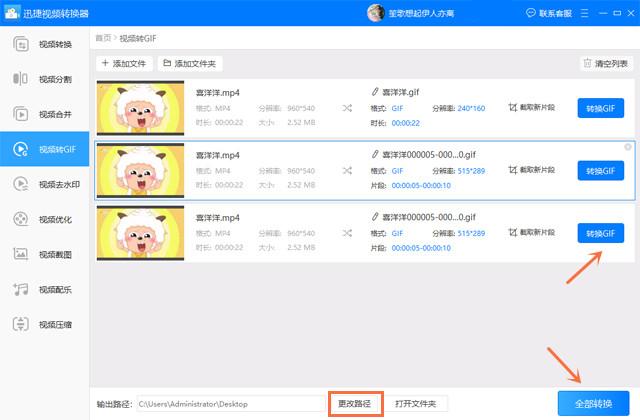Image resolution: width=640 pixels, height=420 pixels.
Task: Click the 视频配乐 music note icon
Action: [x=20, y=289]
